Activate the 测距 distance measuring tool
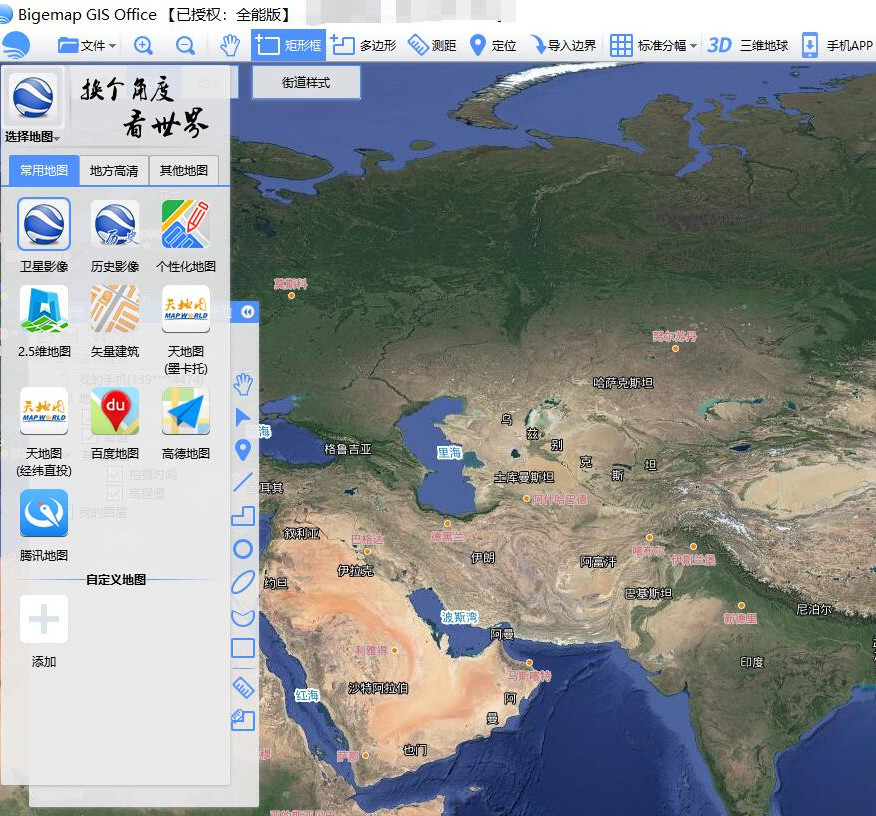 [432, 45]
